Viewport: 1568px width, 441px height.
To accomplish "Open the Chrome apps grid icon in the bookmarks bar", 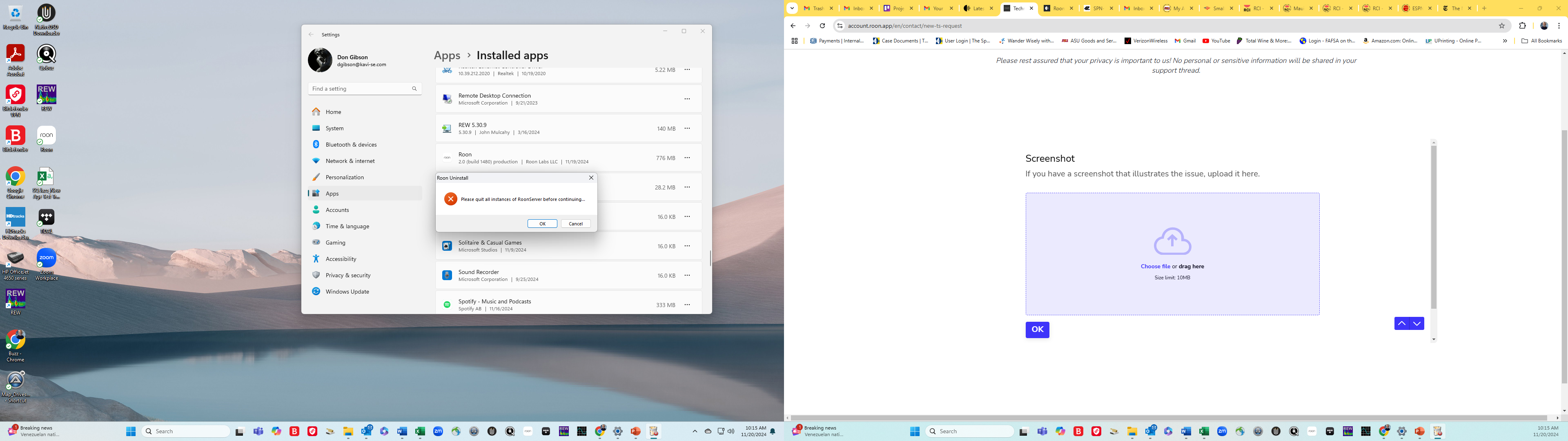I will click(x=794, y=41).
